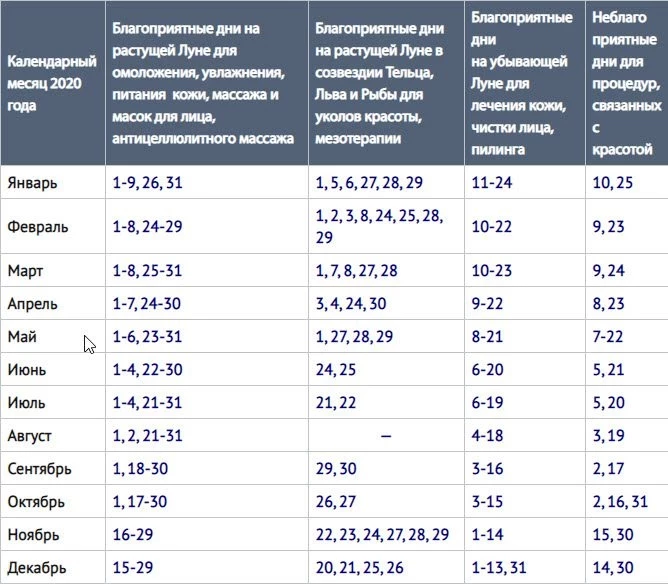Select the '29, 30' cell for Сентябрь
Image resolution: width=668 pixels, height=584 pixels.
[x=336, y=468]
